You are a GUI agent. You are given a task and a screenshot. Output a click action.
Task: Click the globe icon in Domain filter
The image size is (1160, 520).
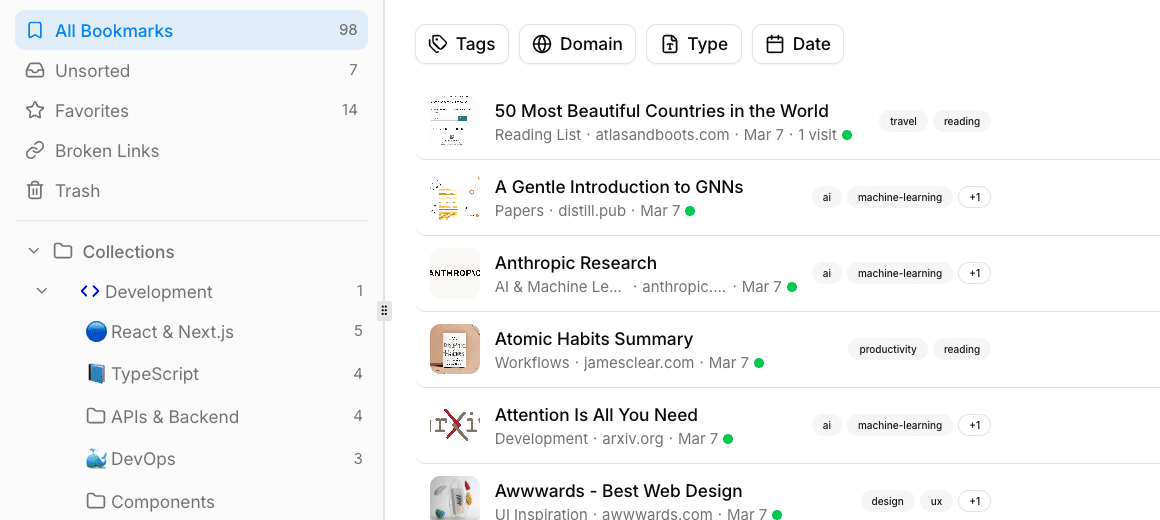click(x=542, y=44)
